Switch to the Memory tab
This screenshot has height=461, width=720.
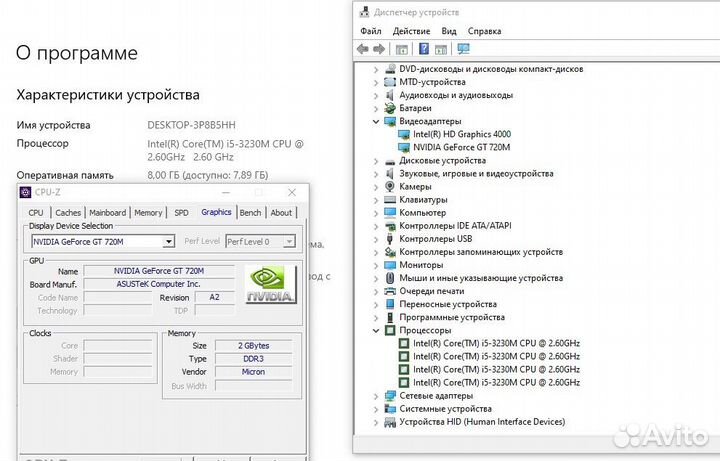coord(148,213)
